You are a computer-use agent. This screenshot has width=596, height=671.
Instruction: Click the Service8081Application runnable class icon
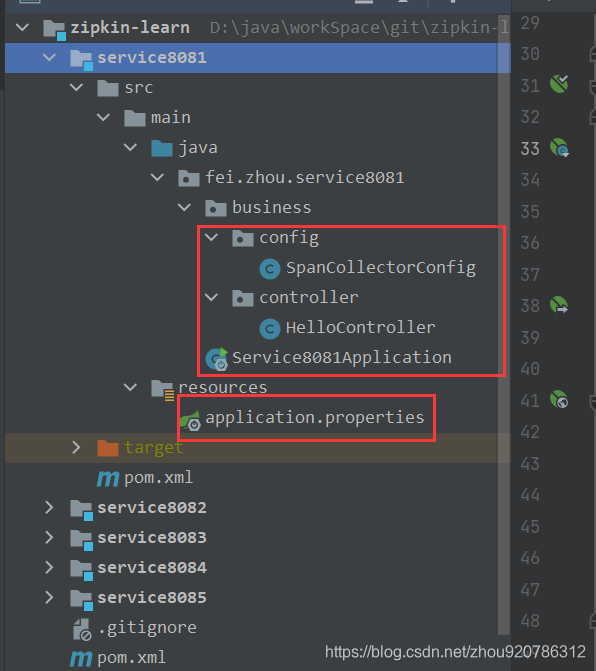pos(216,359)
